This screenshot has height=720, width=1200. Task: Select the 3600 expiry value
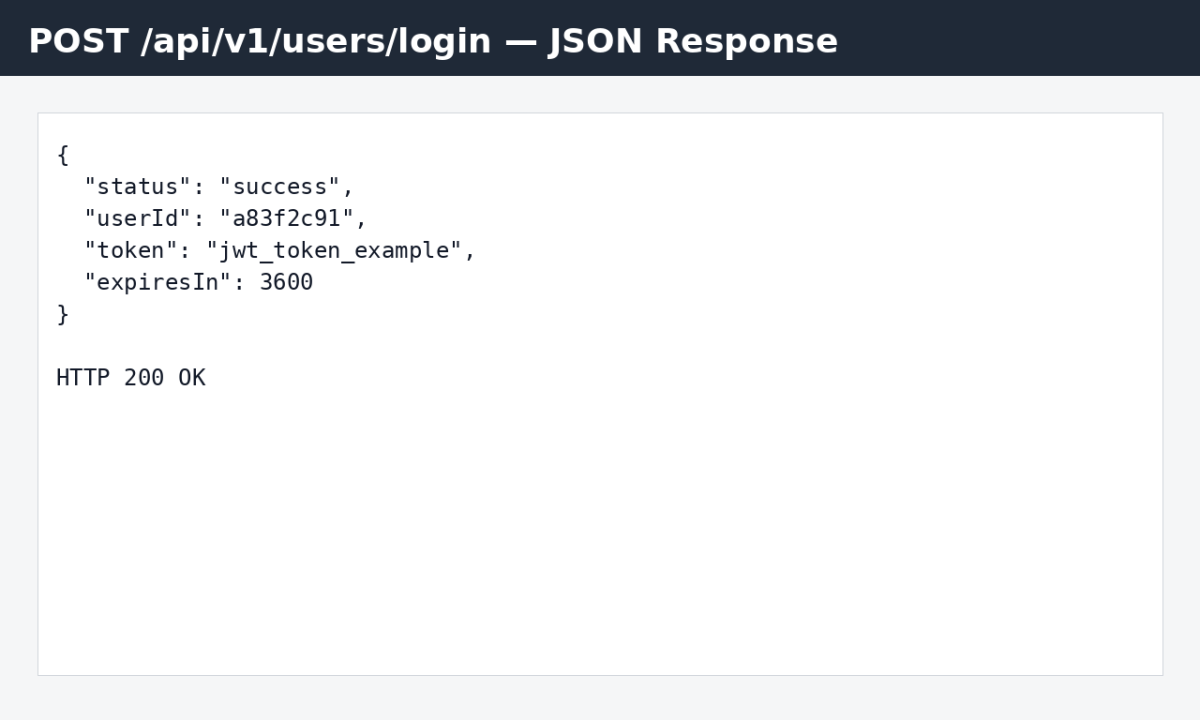coord(287,283)
